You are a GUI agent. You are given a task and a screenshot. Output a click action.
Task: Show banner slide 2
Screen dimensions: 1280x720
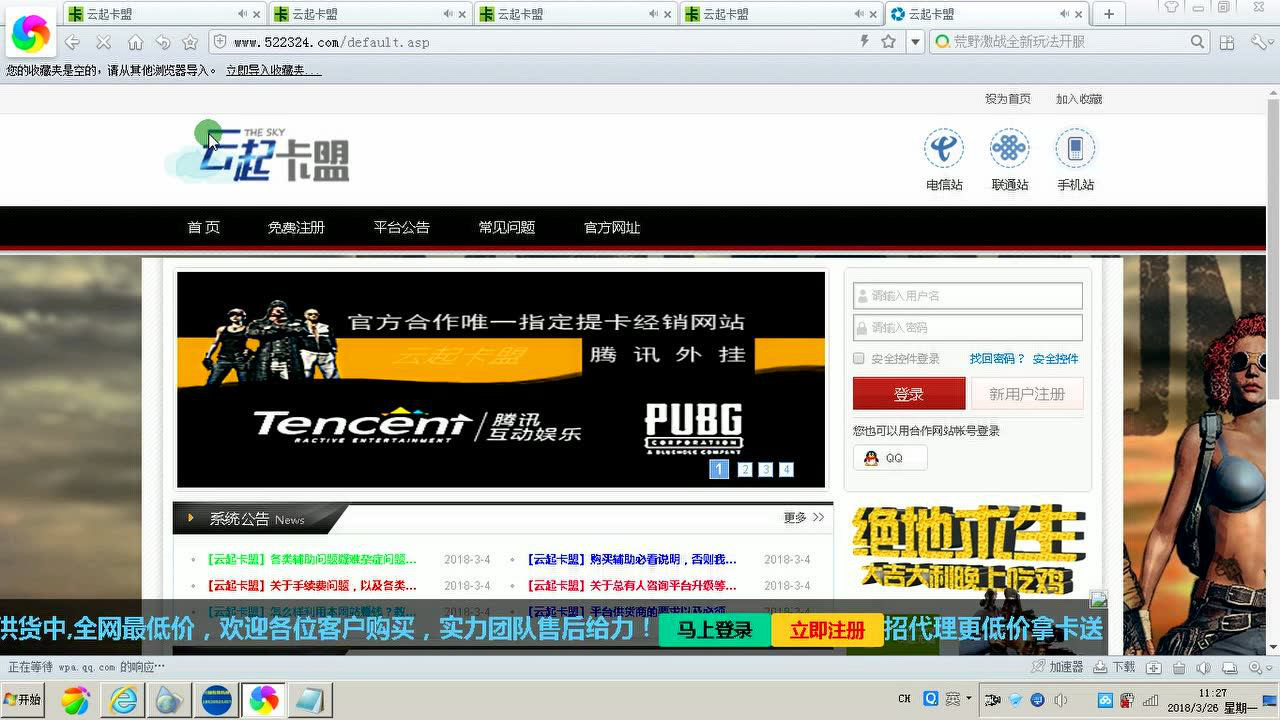click(x=745, y=469)
